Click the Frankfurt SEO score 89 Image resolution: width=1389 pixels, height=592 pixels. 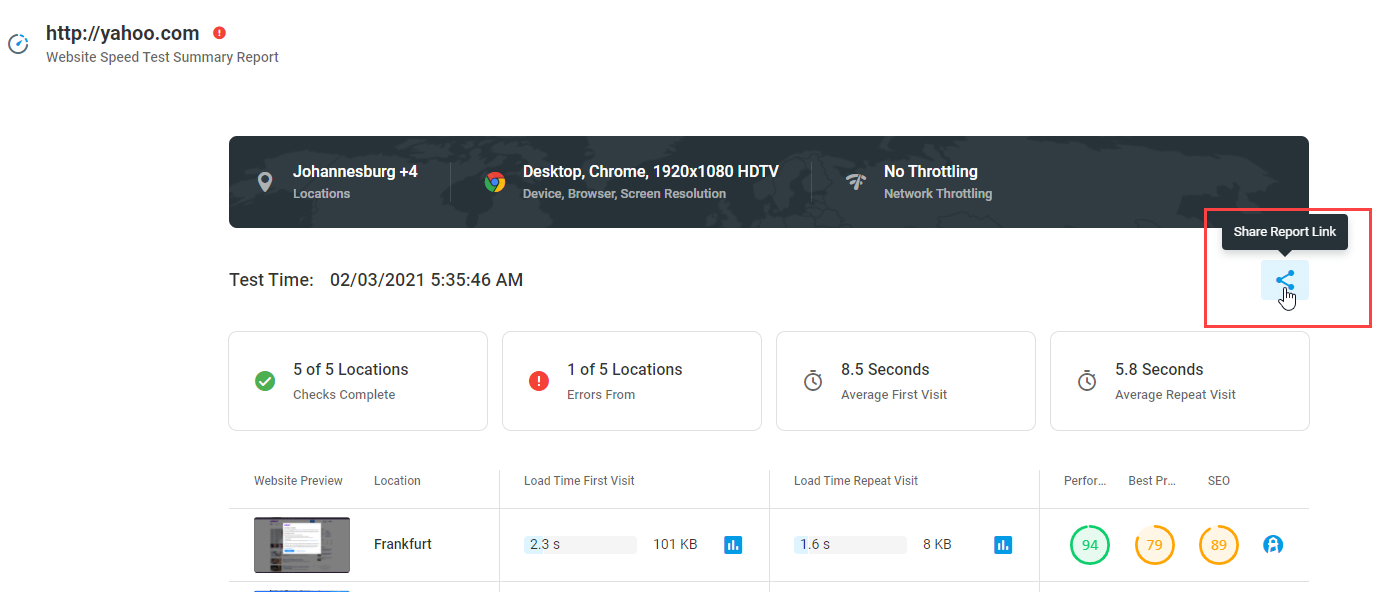1218,545
